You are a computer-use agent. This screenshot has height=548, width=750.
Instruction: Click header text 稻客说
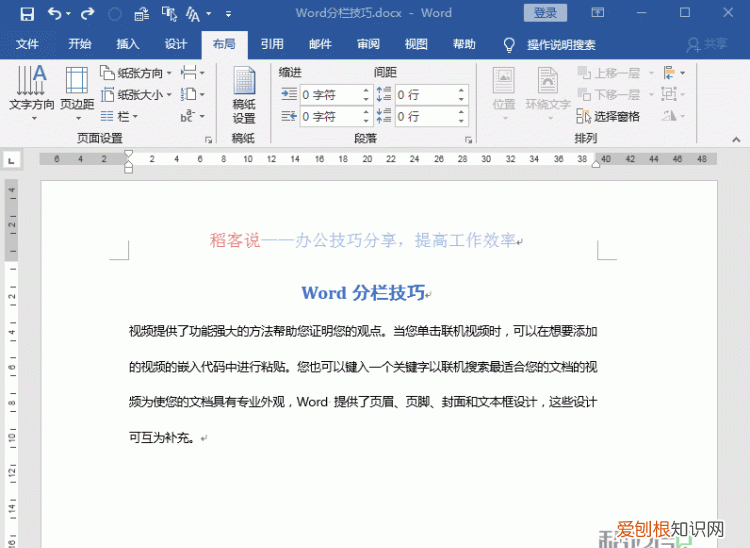tap(234, 240)
